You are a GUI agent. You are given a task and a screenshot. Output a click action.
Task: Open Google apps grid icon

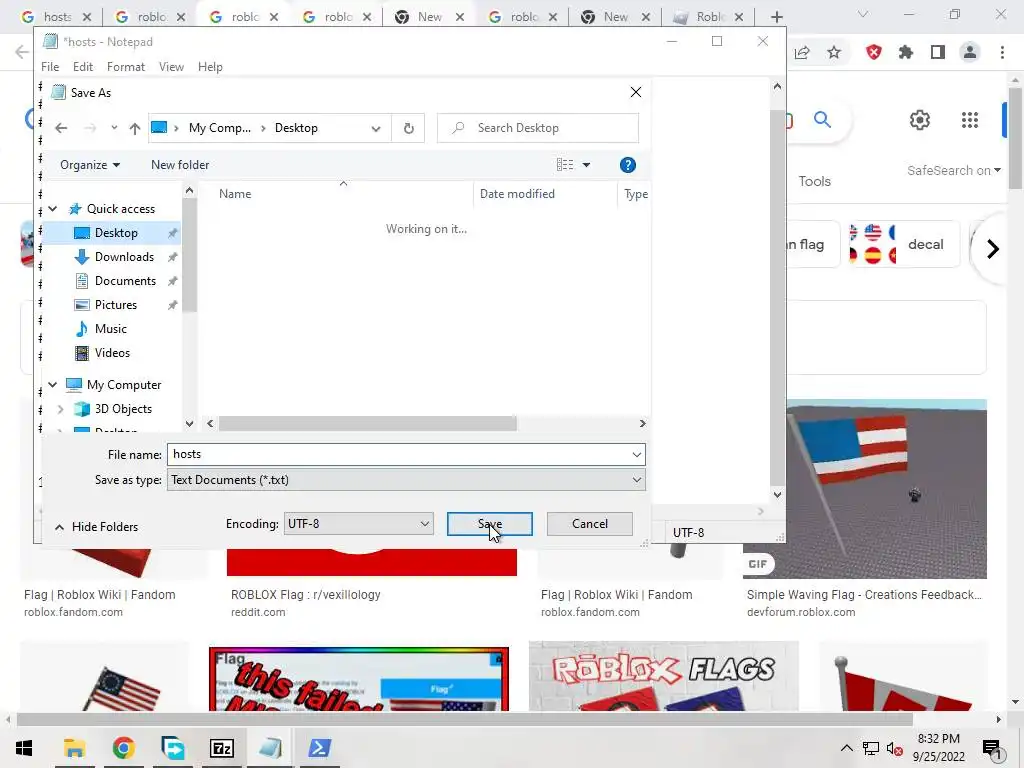pyautogui.click(x=970, y=120)
